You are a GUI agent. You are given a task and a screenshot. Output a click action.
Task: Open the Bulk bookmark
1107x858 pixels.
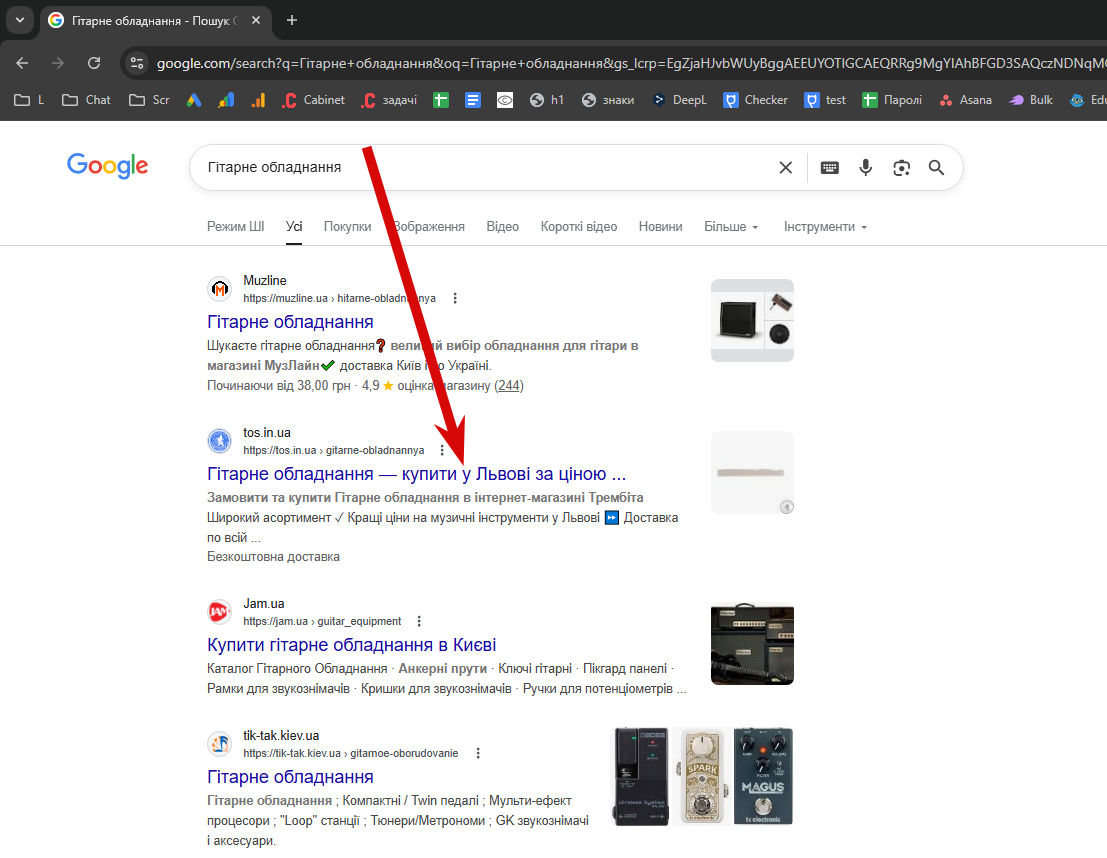point(1031,100)
